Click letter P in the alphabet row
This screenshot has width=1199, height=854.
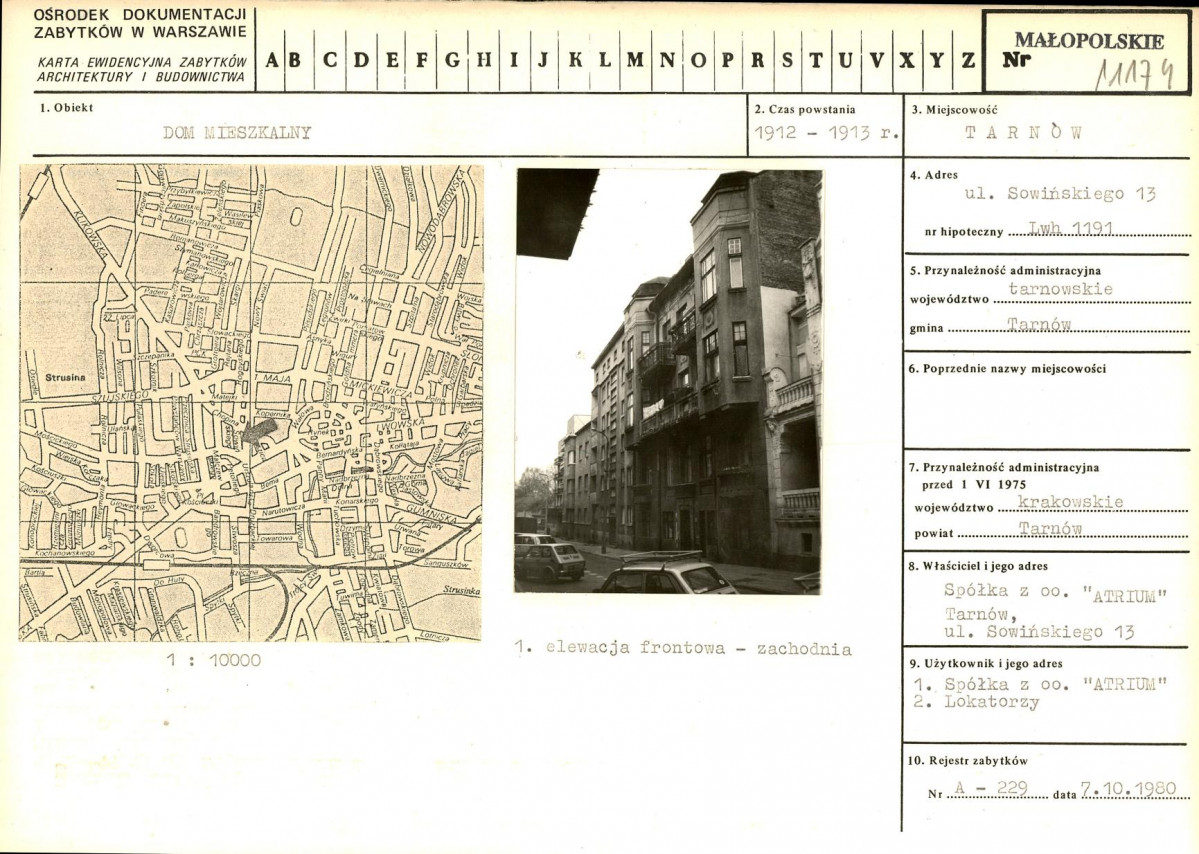pyautogui.click(x=727, y=60)
